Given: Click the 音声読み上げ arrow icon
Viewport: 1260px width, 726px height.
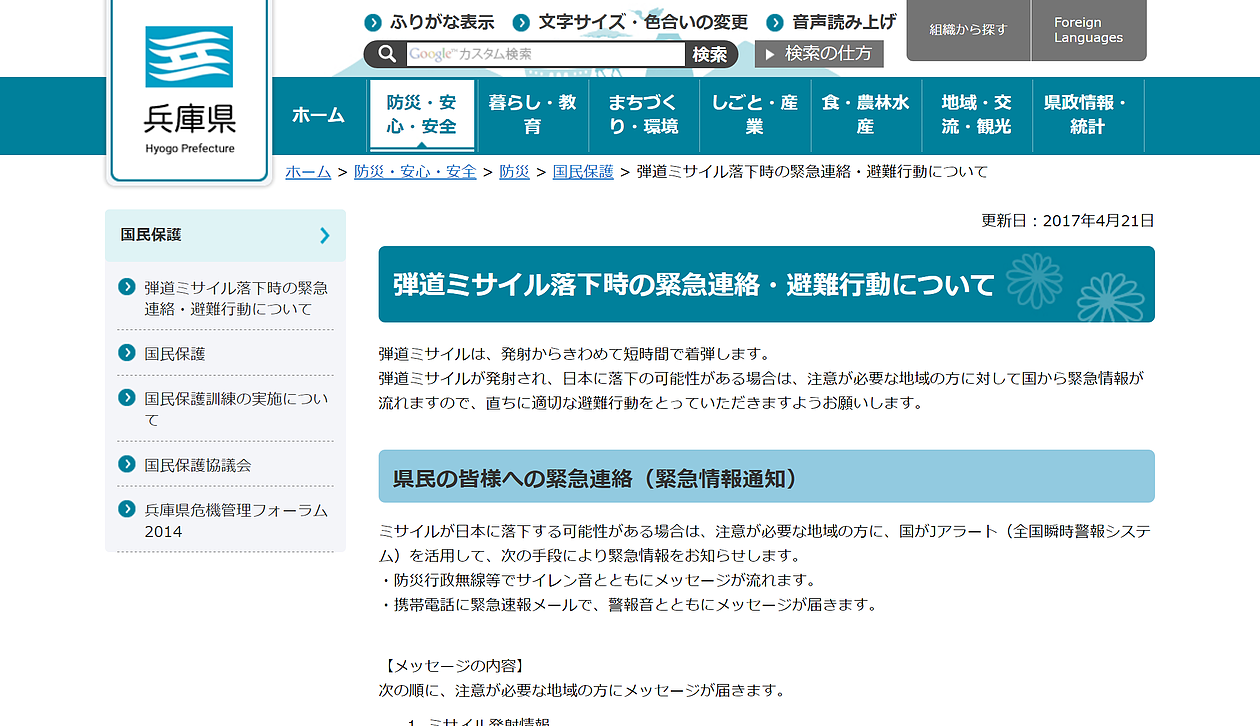Looking at the screenshot, I should point(775,23).
